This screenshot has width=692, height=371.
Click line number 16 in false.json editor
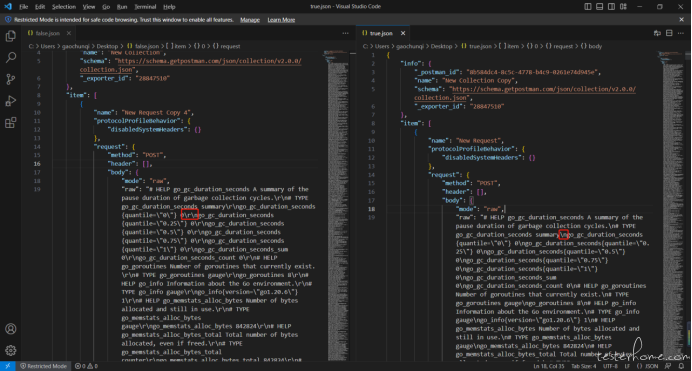point(37,164)
